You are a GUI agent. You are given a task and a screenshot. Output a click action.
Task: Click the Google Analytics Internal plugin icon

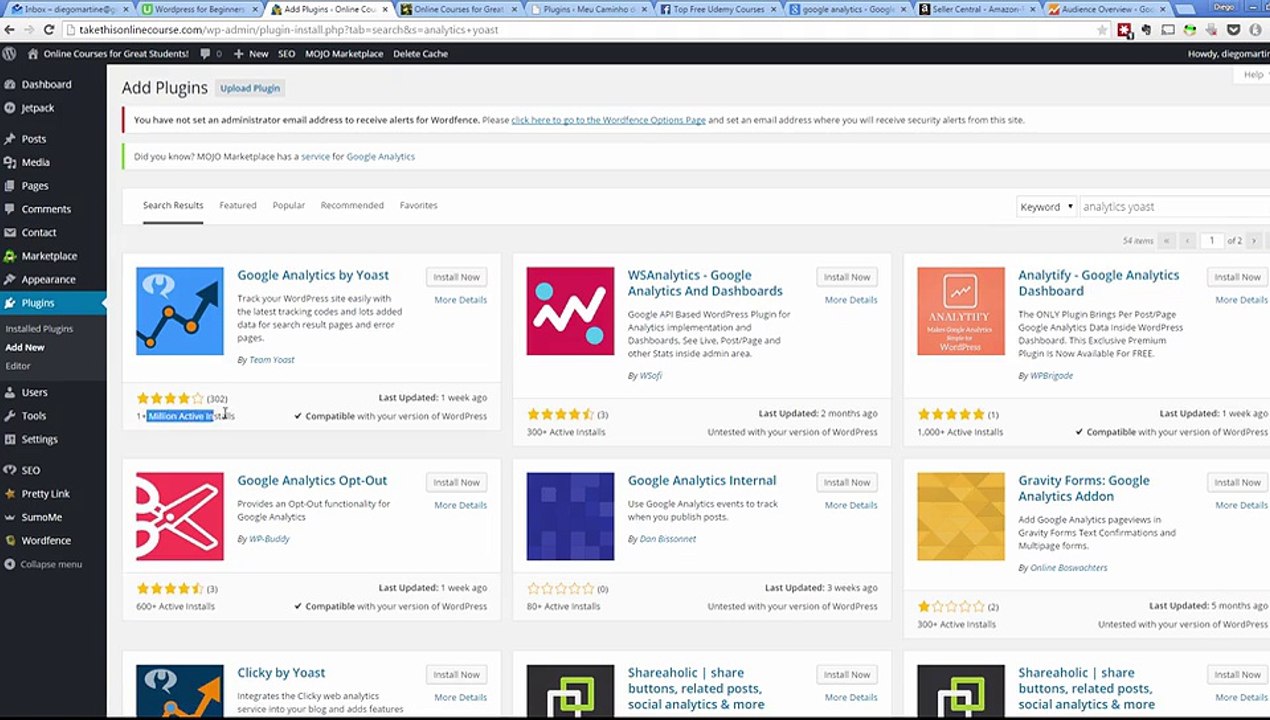[x=570, y=516]
